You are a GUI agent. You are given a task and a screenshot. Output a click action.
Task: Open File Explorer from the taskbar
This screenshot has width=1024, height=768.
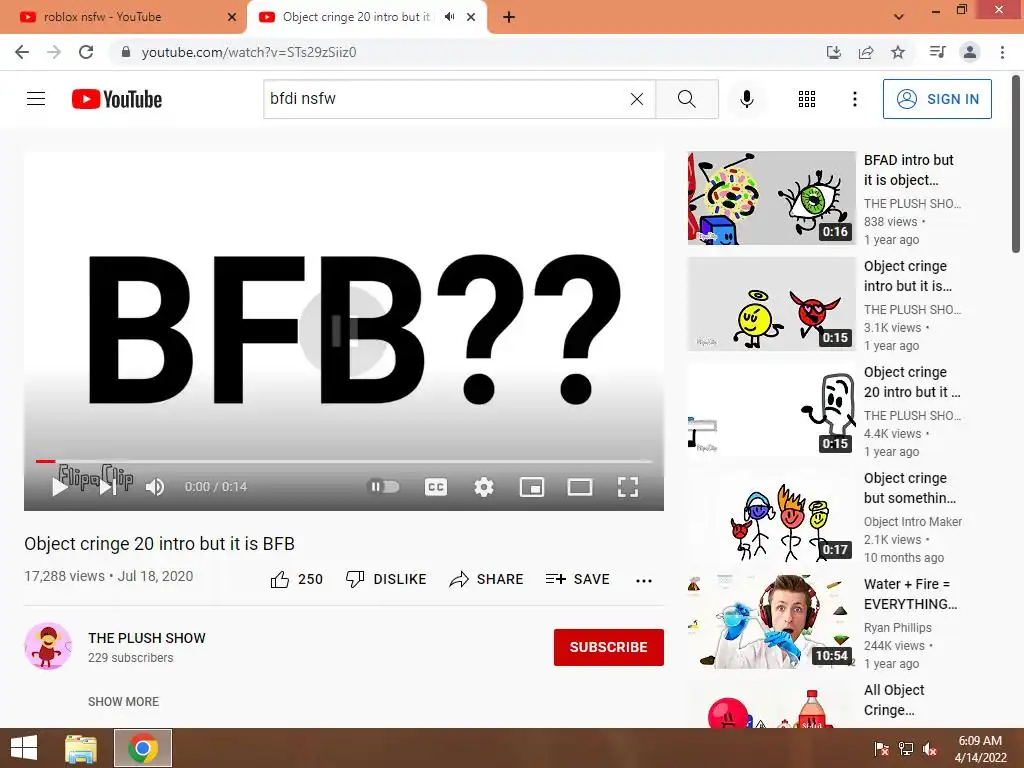[81, 748]
